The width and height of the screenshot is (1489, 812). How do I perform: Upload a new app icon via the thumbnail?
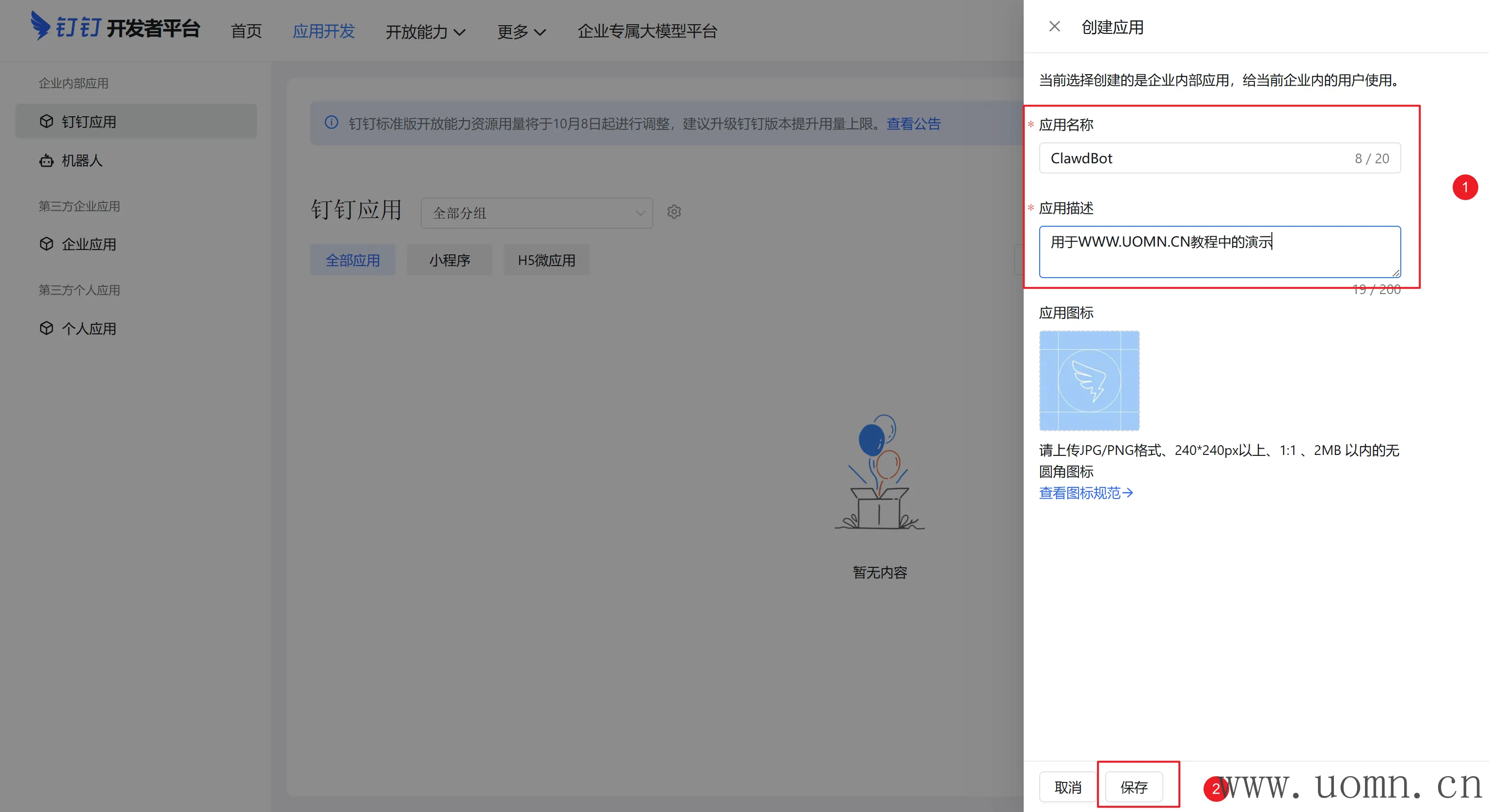click(1089, 380)
